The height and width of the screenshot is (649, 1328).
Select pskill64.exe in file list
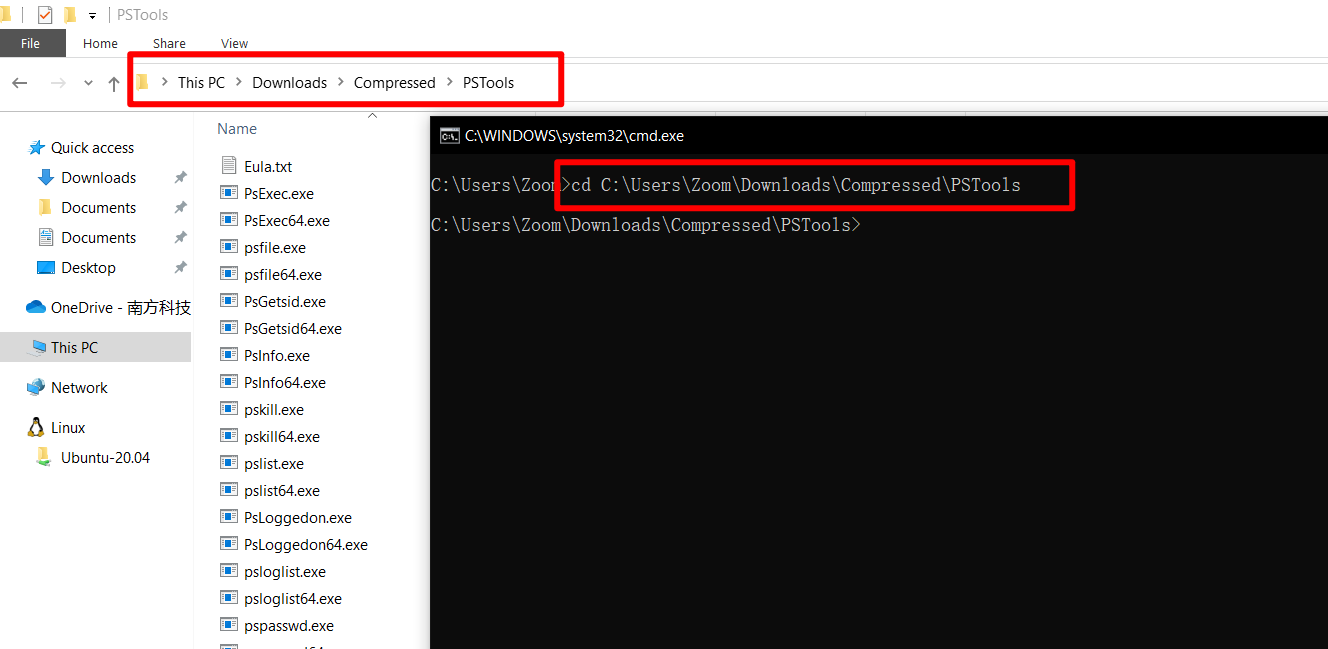tap(282, 437)
